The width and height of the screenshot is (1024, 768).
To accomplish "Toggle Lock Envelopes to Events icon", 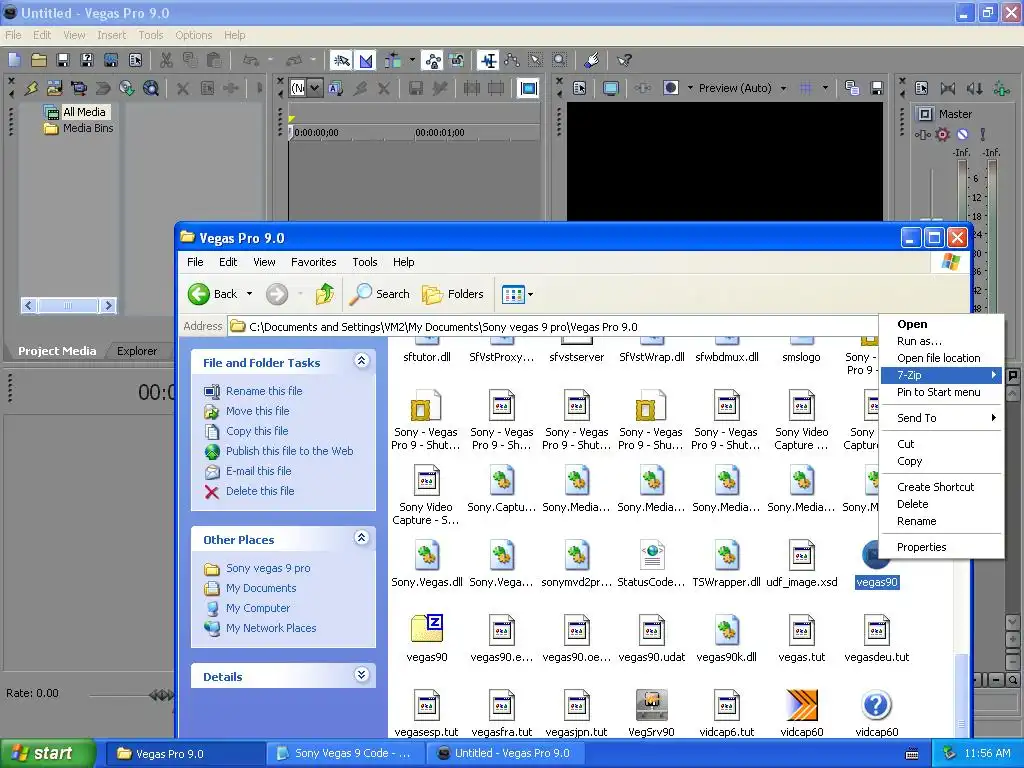I will coord(432,60).
